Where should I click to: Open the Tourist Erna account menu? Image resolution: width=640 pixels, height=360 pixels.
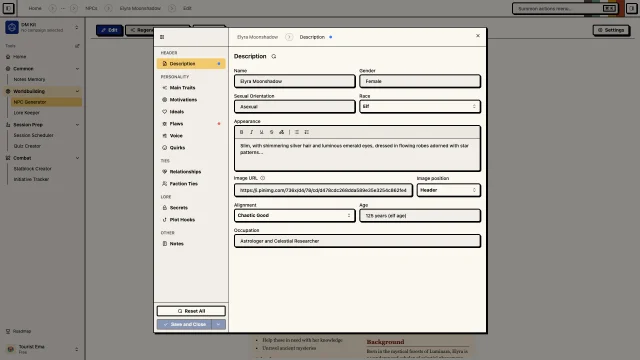42,349
